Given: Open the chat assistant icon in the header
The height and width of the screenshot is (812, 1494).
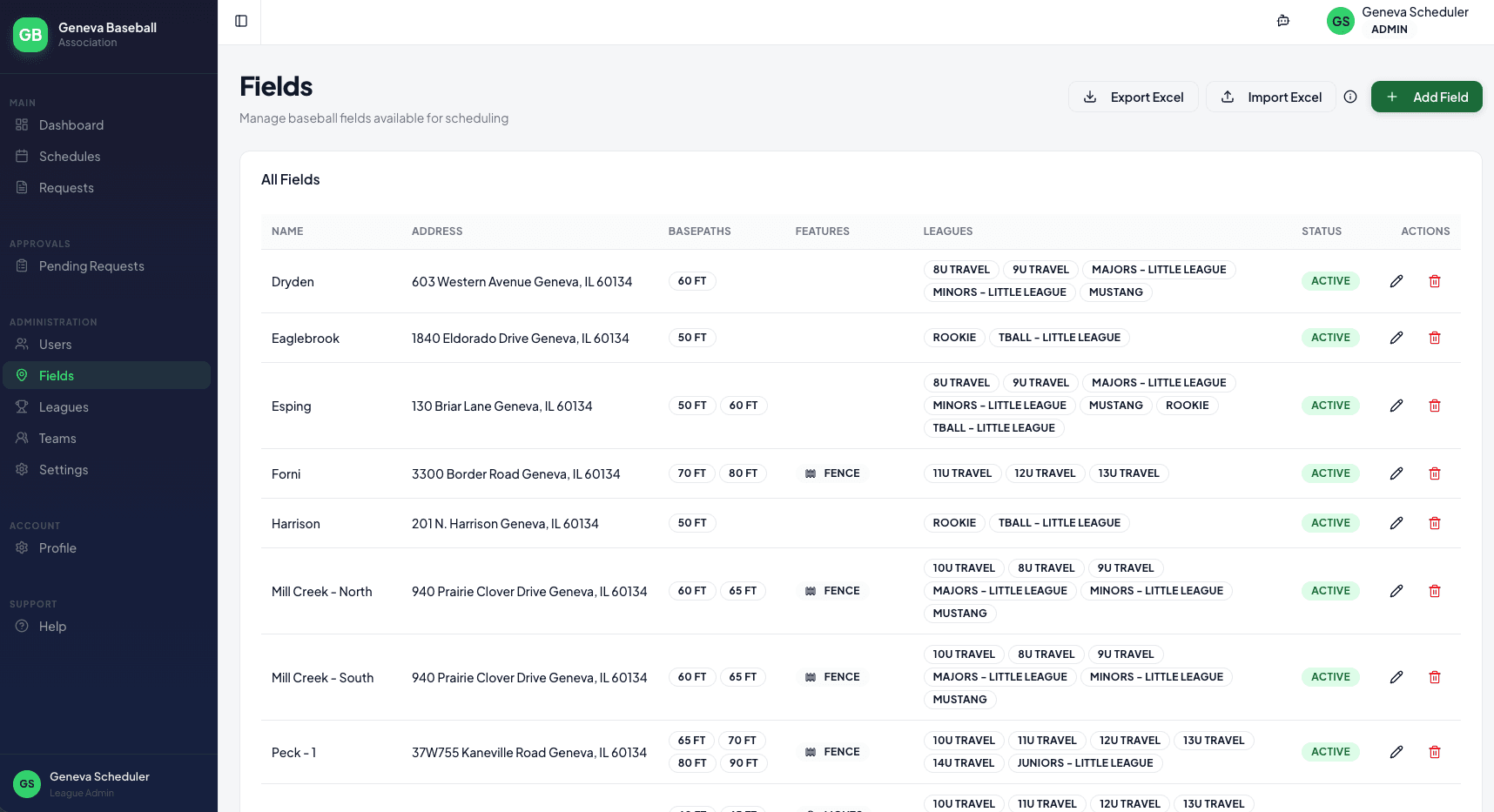Looking at the screenshot, I should pos(1283,20).
